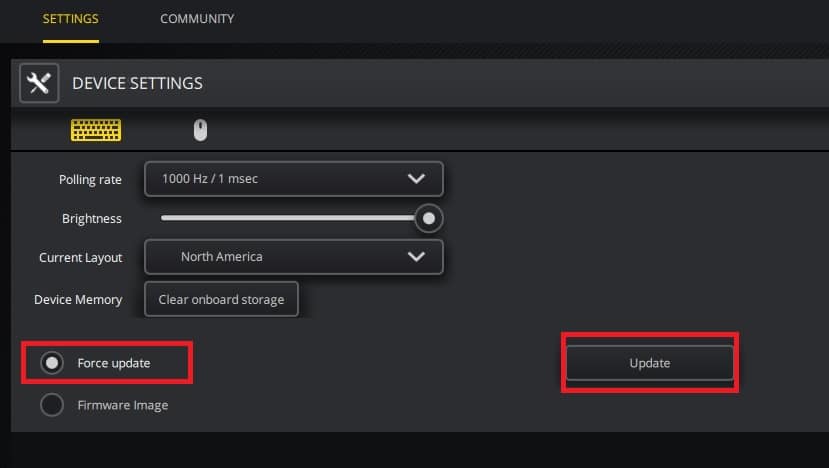Viewport: 829px width, 468px height.
Task: Click the Clear onboard storage button
Action: pos(221,299)
